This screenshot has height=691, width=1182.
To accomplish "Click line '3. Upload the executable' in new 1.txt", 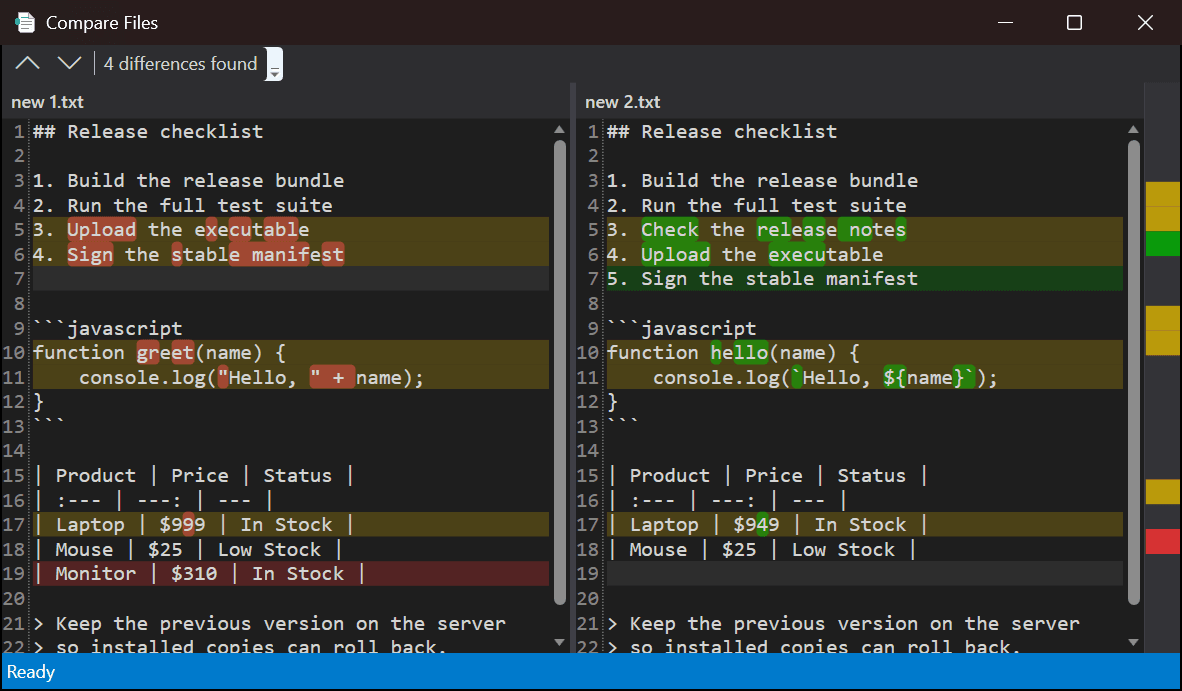I will (x=291, y=230).
